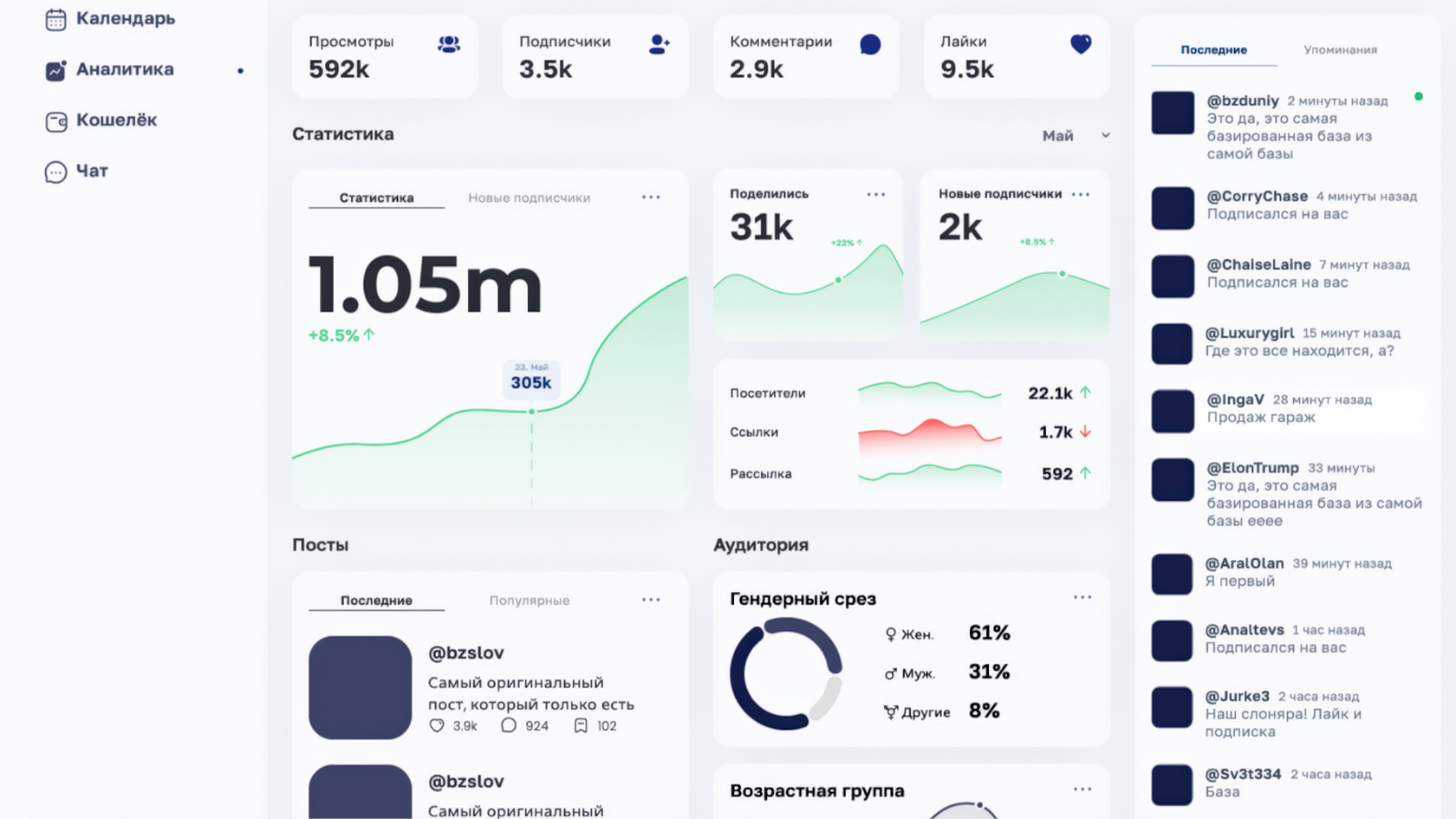Select the Популярные posts tab
This screenshot has height=819, width=1456.
tap(530, 600)
